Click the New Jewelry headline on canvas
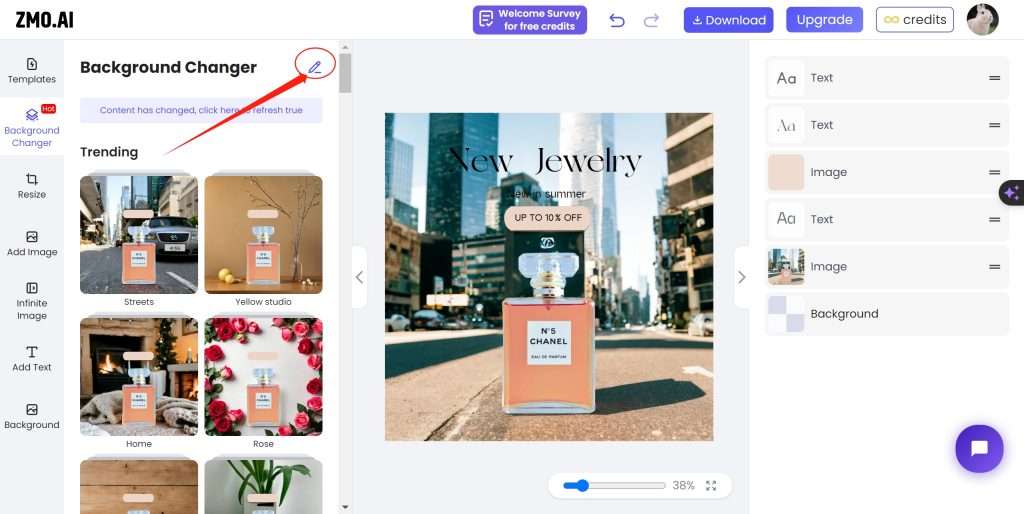Viewport: 1024px width, 514px height. pyautogui.click(x=545, y=161)
